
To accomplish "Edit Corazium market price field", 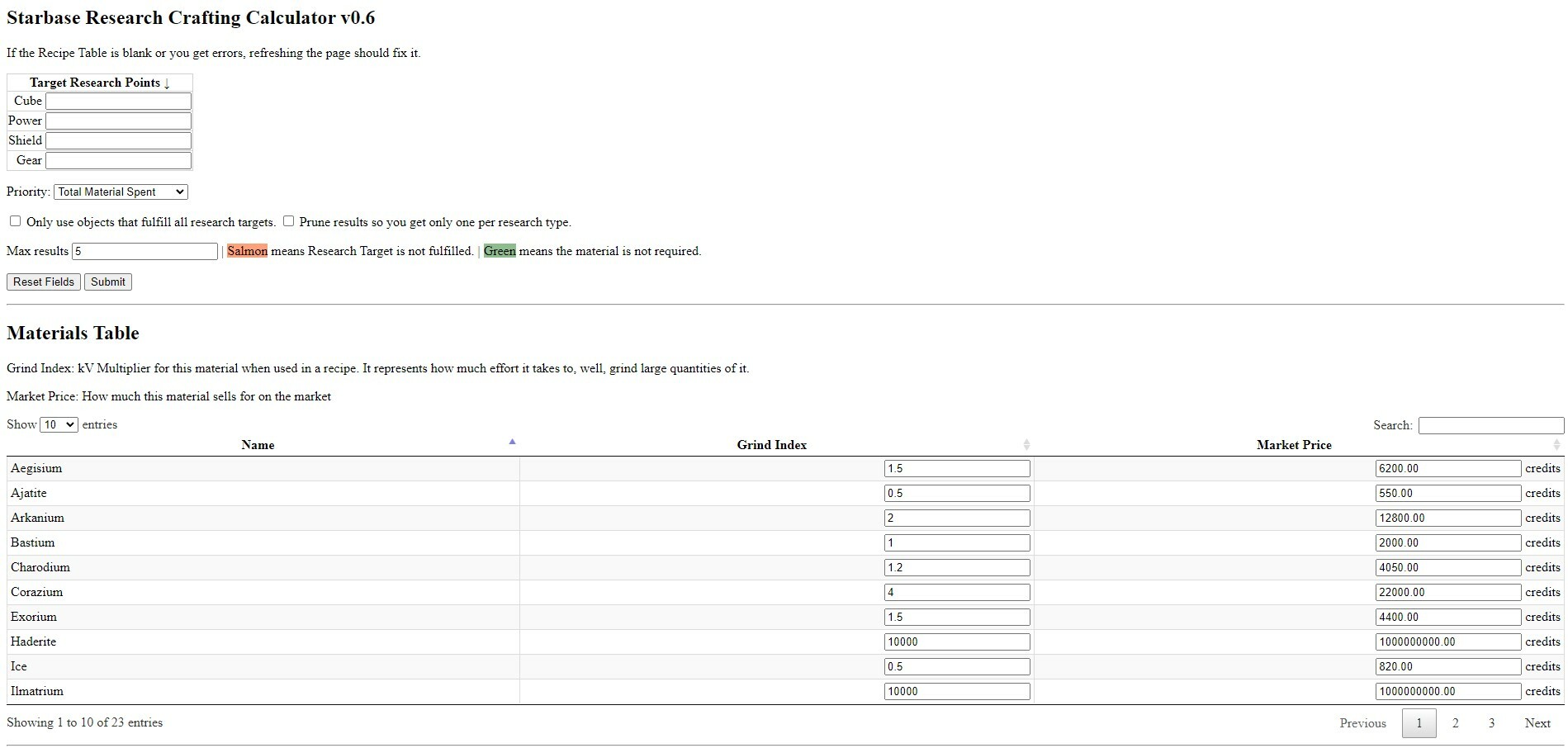I will (x=1447, y=592).
